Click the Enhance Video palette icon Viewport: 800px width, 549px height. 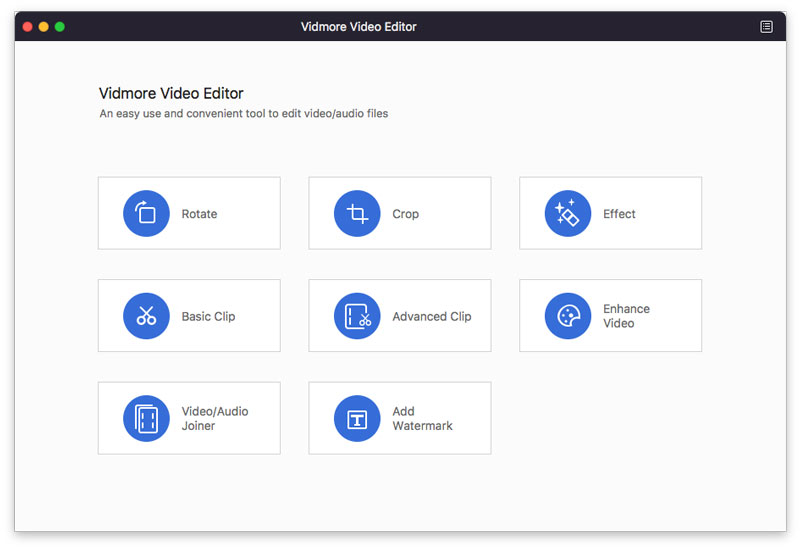pyautogui.click(x=567, y=316)
